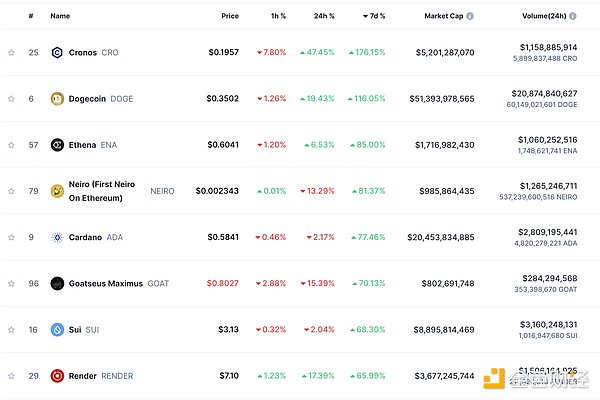Click the Goatseus Maximus logo icon
This screenshot has height=400, width=600.
[57, 283]
